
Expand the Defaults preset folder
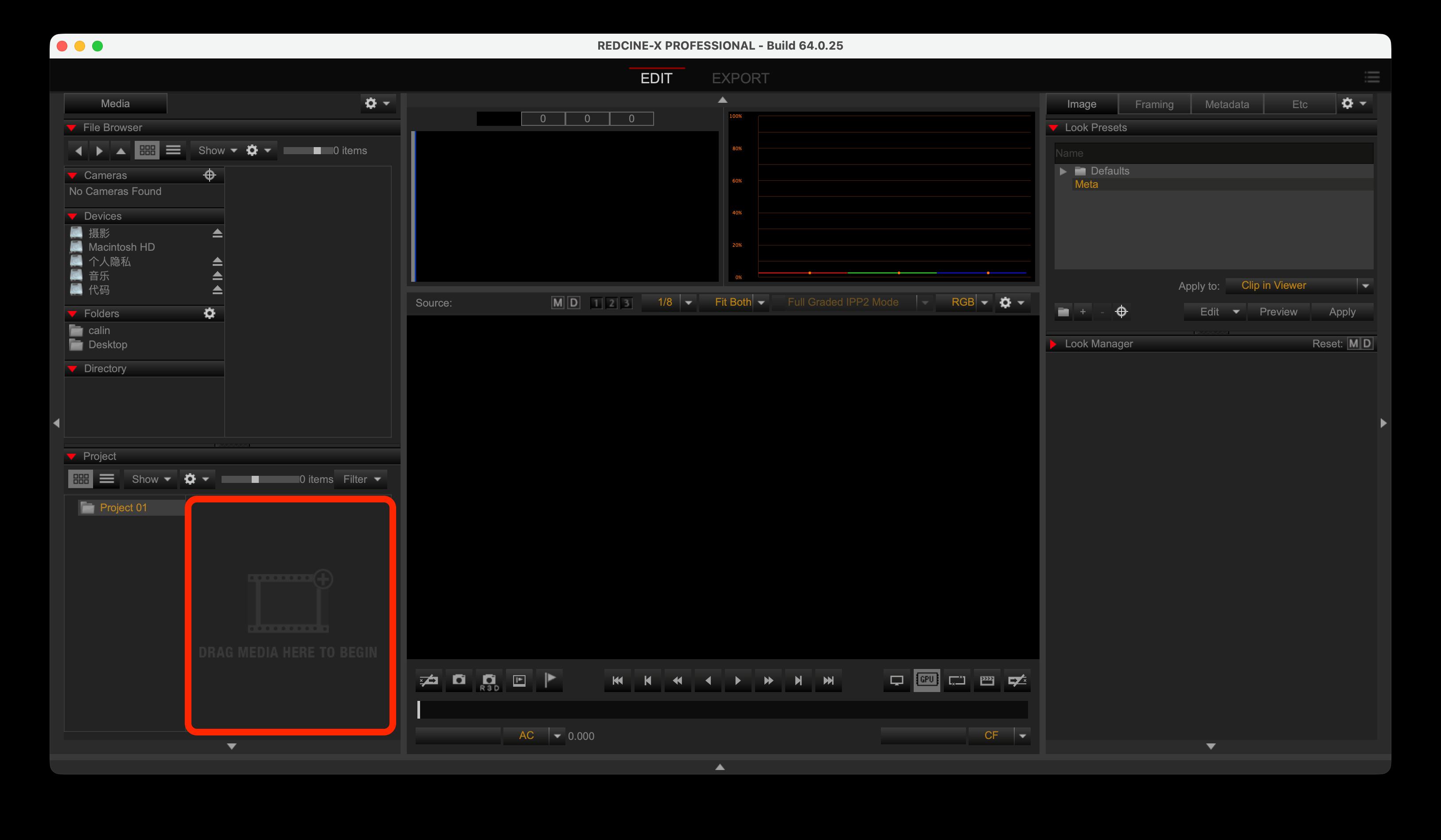pyautogui.click(x=1063, y=171)
